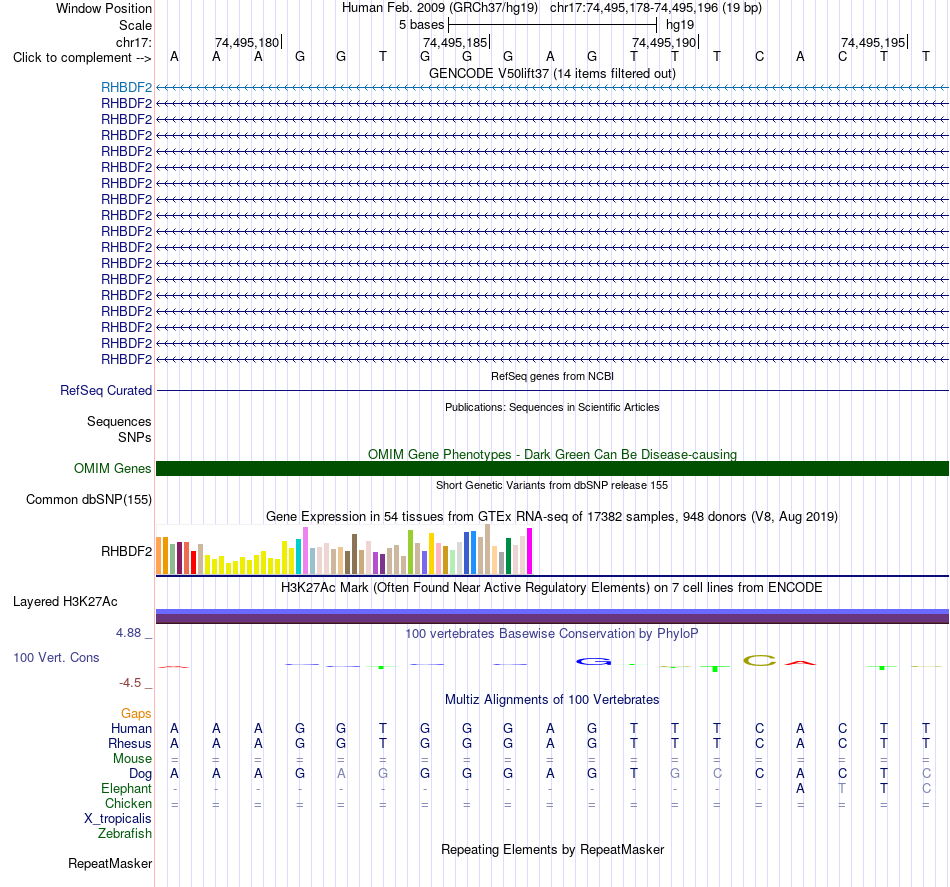
Task: Click the 'RefSeq genes from NCBI' title
Action: click(552, 376)
